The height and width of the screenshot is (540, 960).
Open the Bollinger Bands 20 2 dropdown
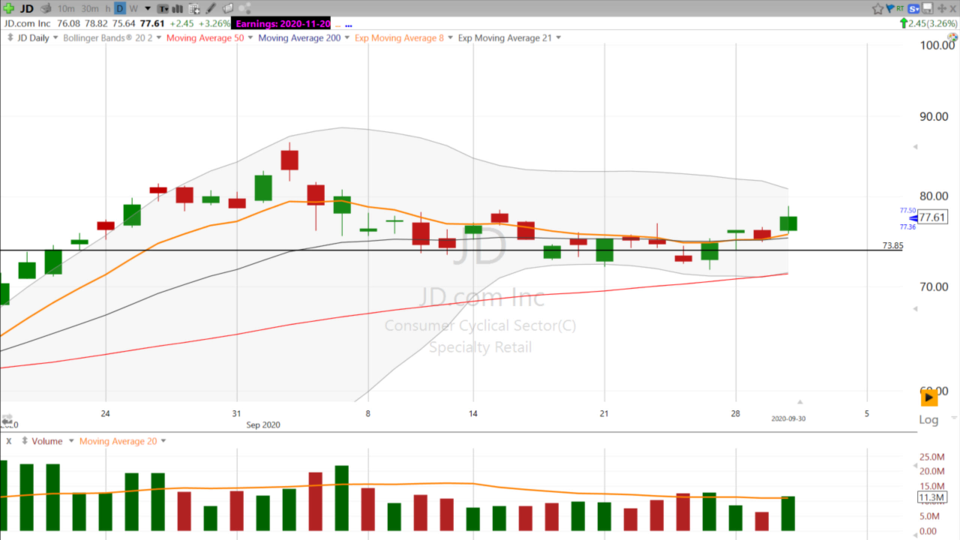coord(159,38)
